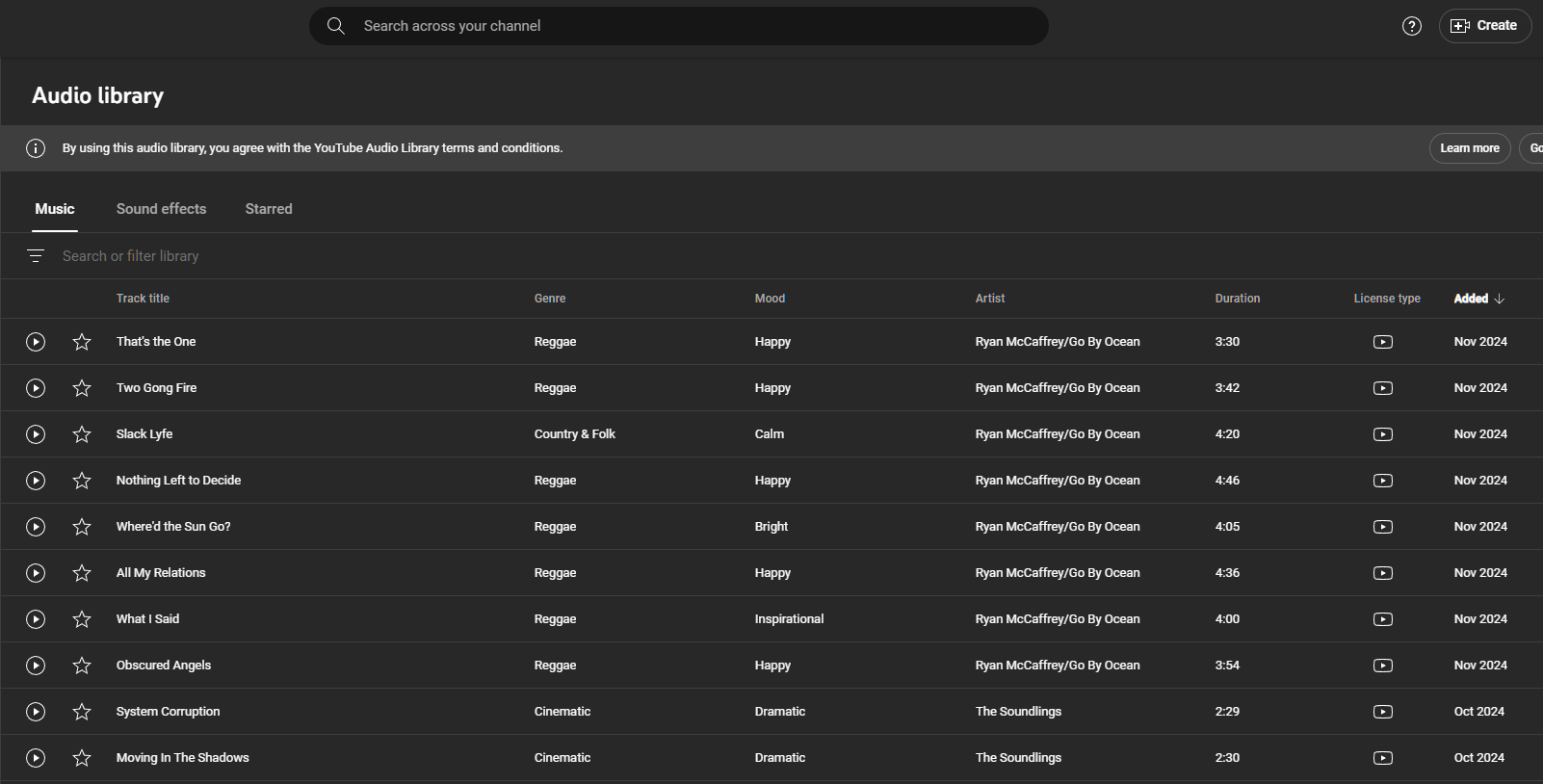Click the search magnifier icon in the top bar

[335, 26]
